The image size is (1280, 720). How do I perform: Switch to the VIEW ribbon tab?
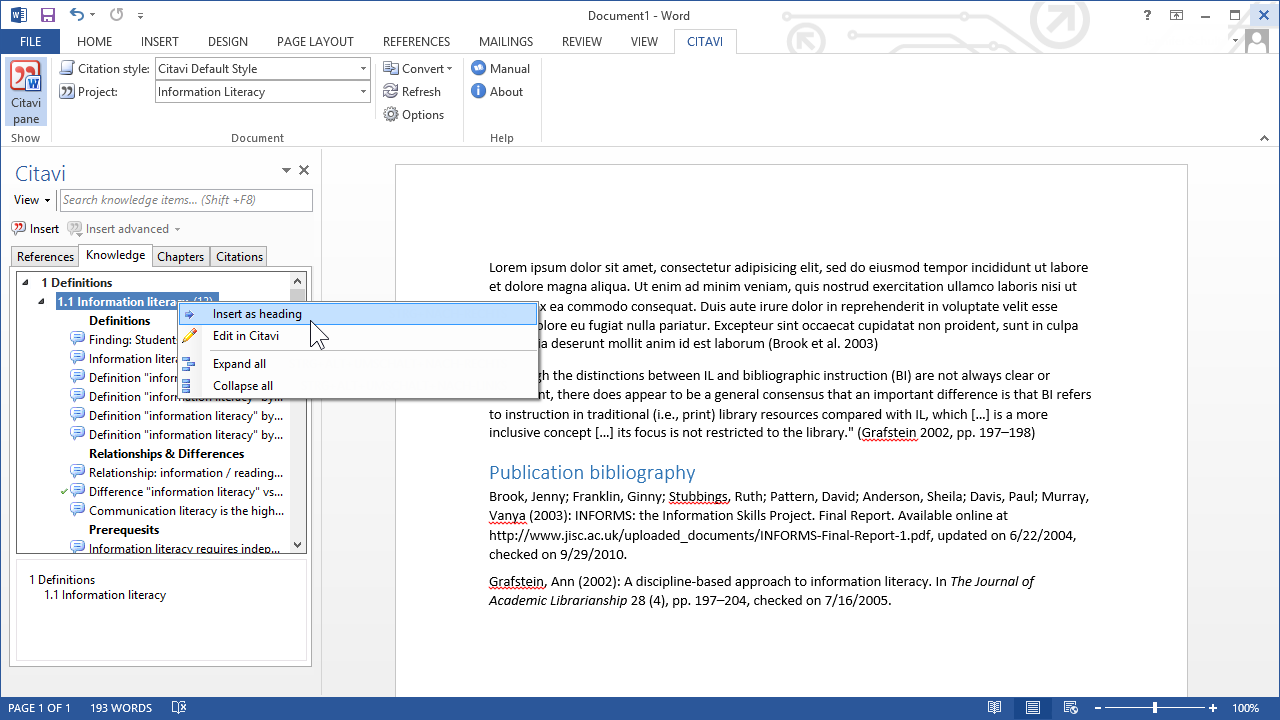click(x=644, y=41)
